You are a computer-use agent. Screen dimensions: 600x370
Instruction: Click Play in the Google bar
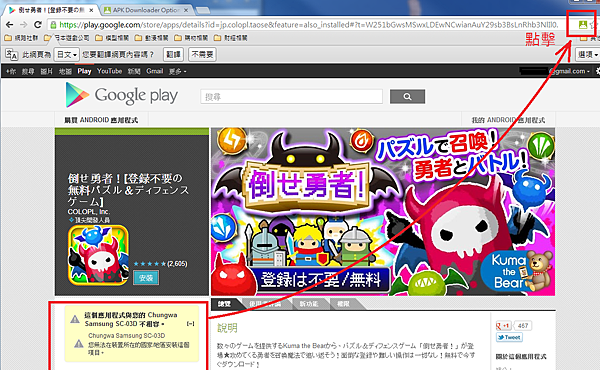click(84, 71)
